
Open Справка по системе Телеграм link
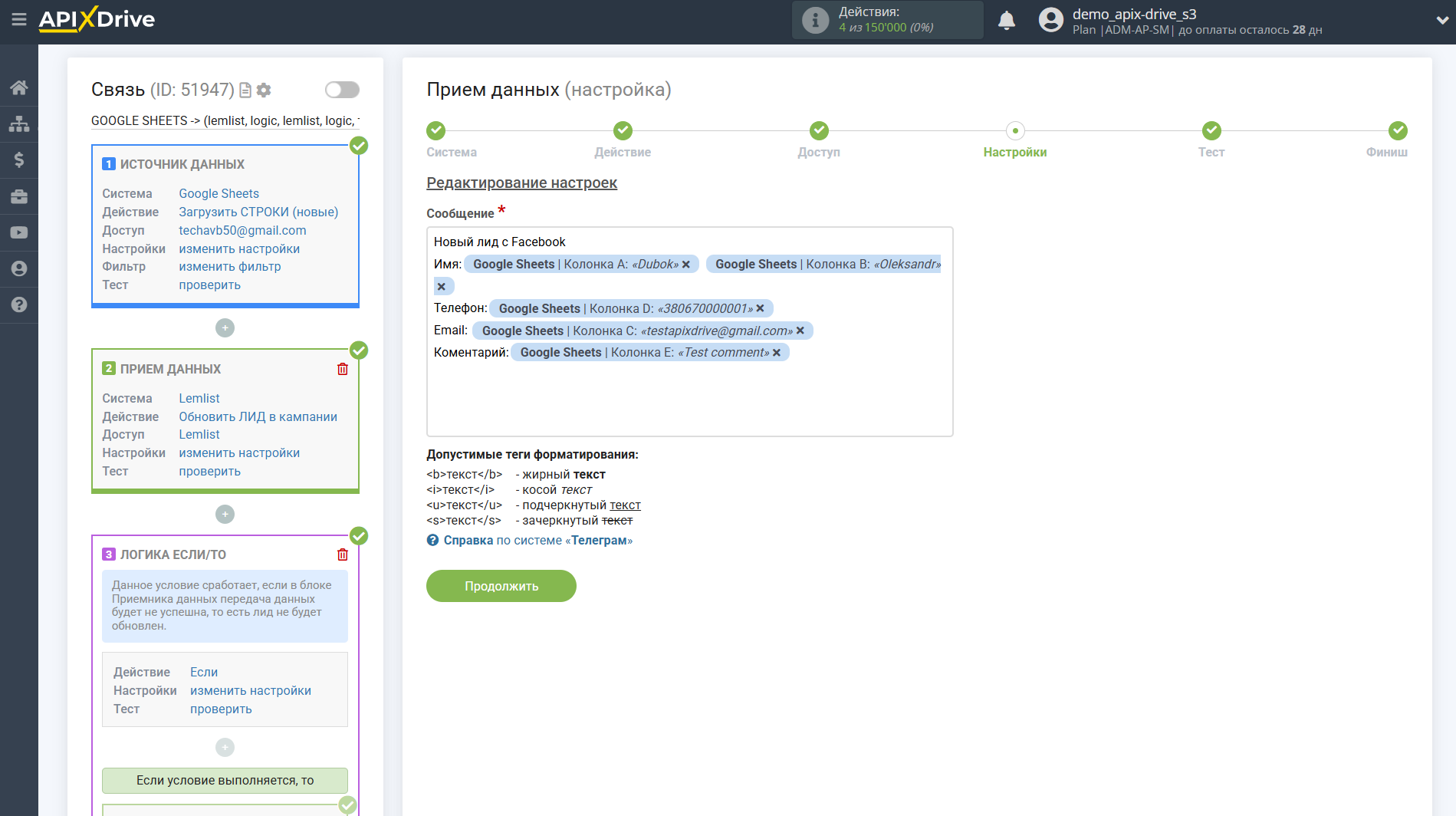click(x=538, y=541)
